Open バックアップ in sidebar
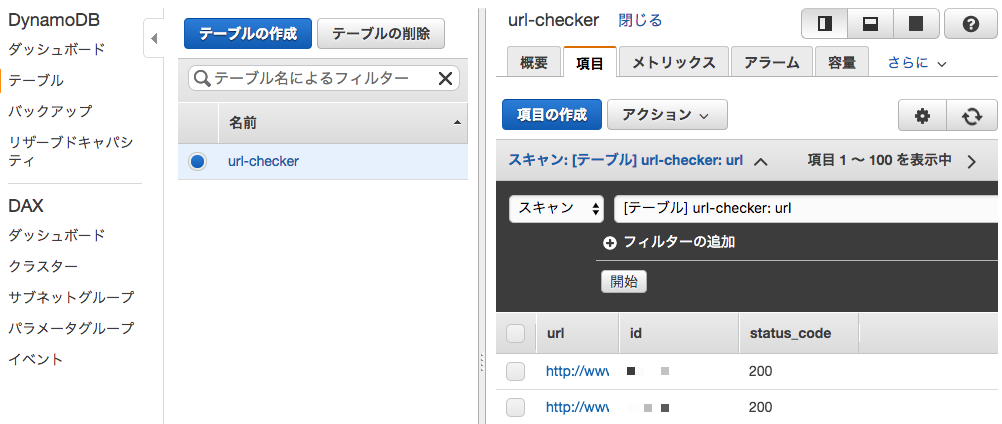 pos(50,111)
